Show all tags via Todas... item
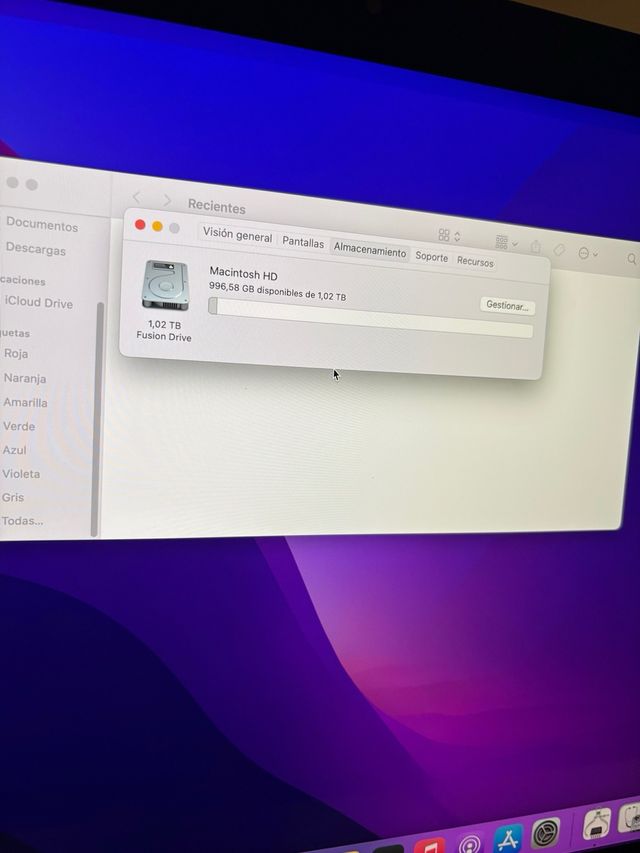 (x=22, y=521)
